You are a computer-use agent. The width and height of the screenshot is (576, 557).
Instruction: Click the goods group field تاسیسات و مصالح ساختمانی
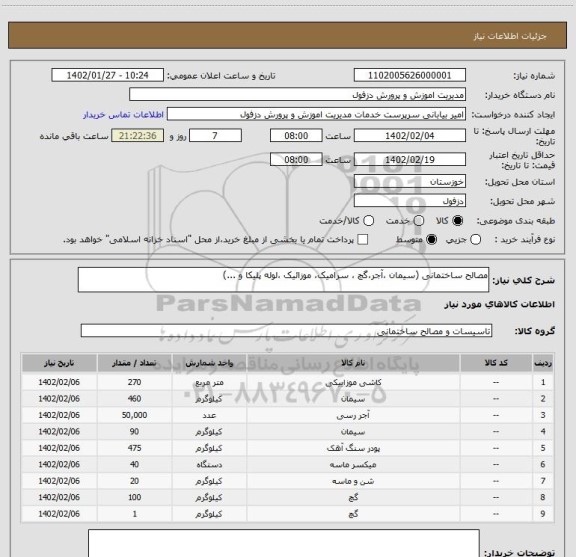(x=286, y=331)
